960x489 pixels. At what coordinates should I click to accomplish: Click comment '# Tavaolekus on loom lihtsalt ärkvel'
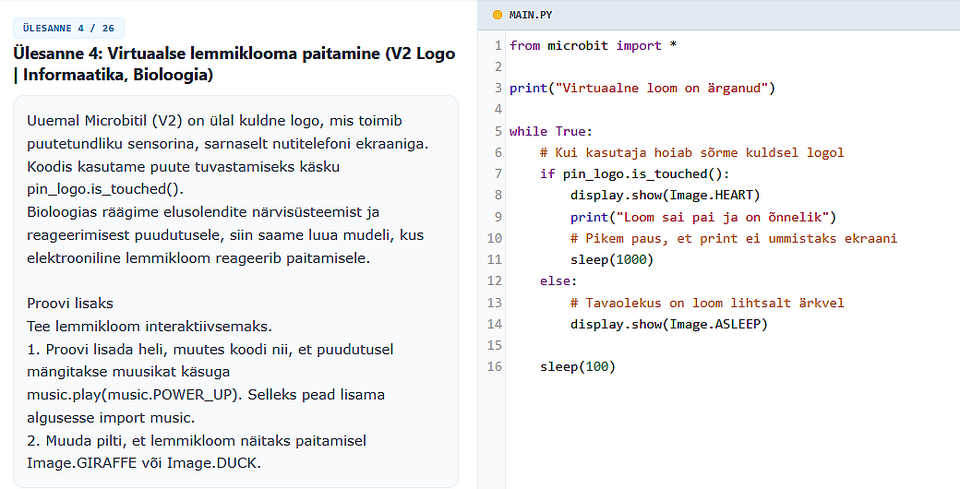pyautogui.click(x=707, y=302)
